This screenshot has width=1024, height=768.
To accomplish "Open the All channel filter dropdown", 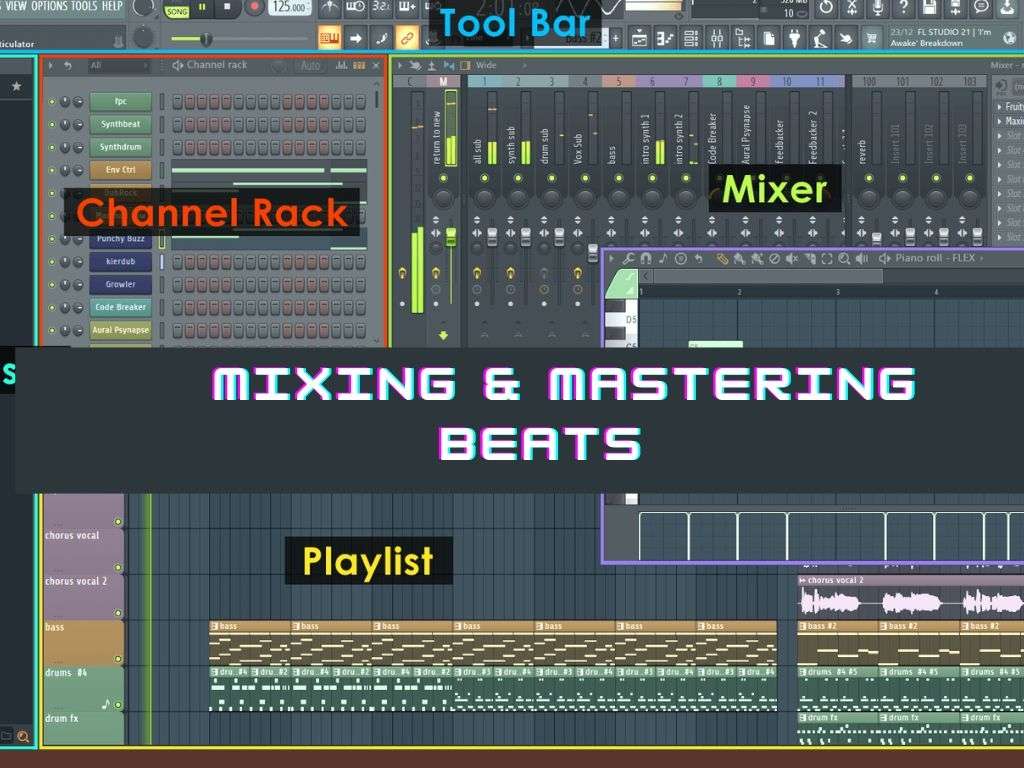I will (x=119, y=65).
